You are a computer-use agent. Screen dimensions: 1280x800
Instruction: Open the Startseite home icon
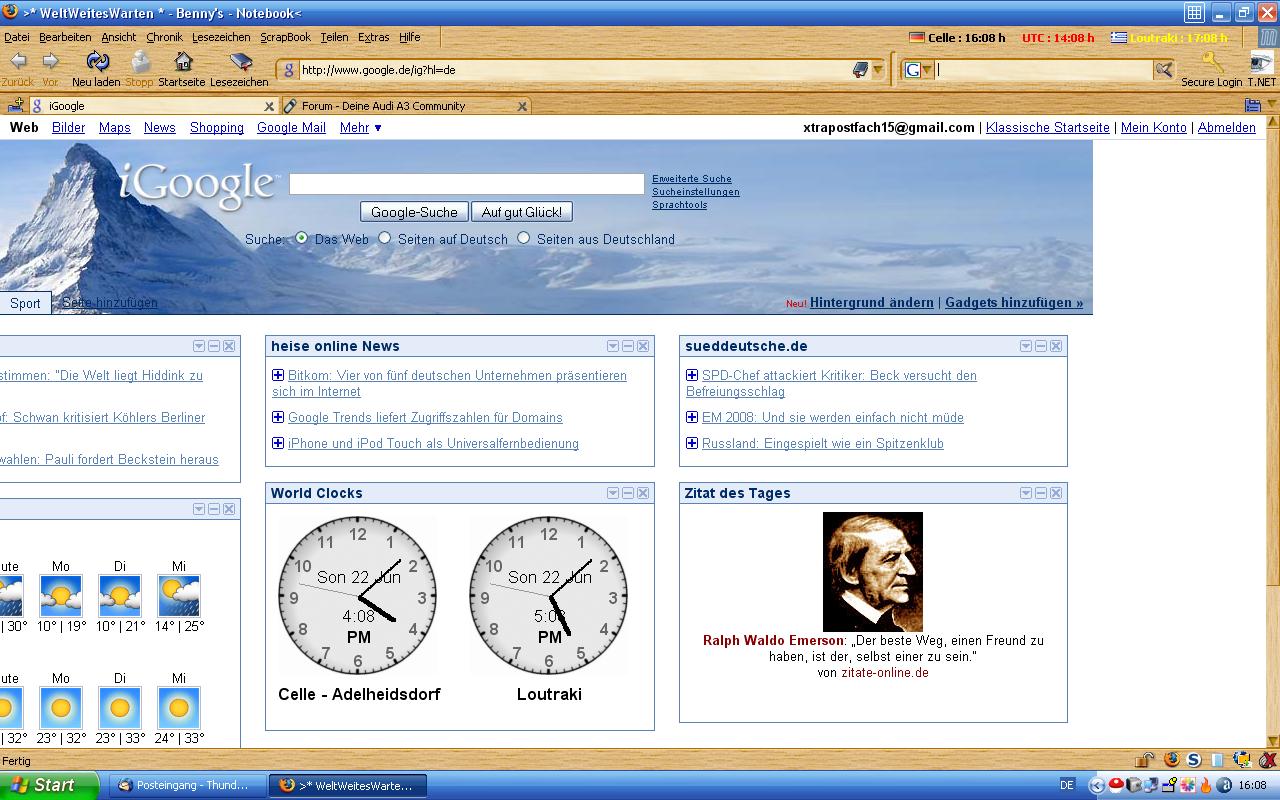tap(183, 61)
